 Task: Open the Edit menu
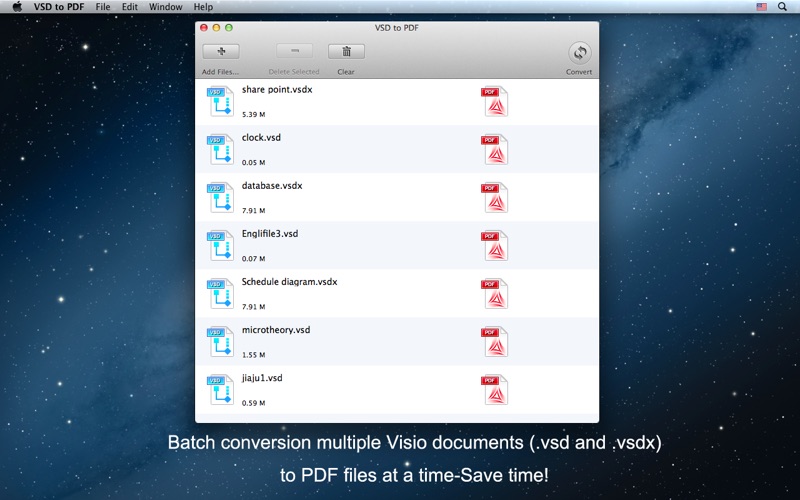[130, 7]
